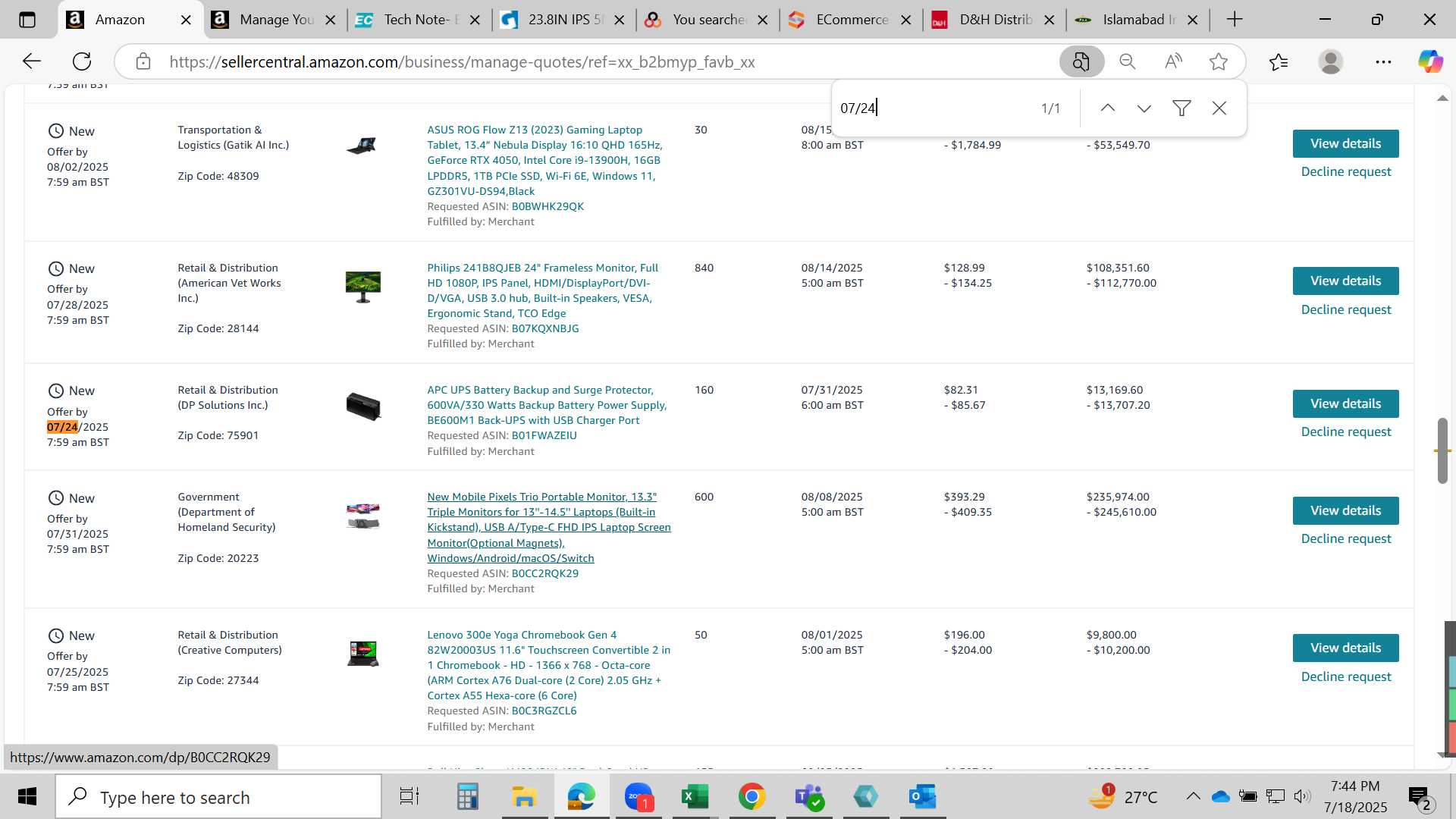Open ASIN B0C3RGZCL6 link
Viewport: 1456px width, 819px height.
tap(544, 711)
